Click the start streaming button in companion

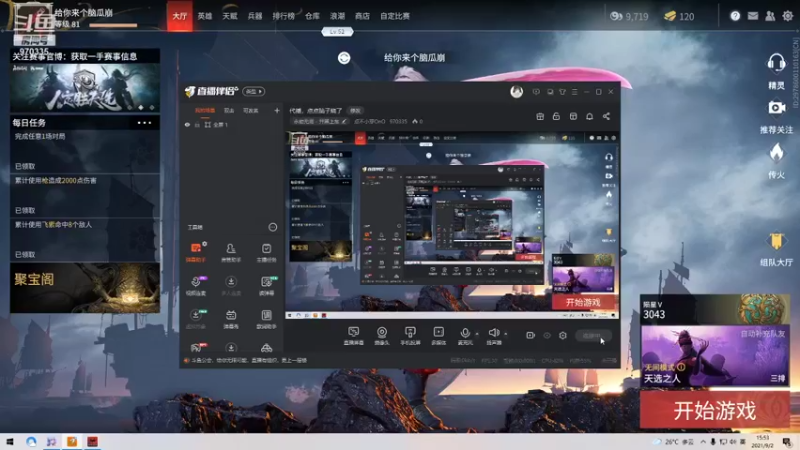click(593, 335)
